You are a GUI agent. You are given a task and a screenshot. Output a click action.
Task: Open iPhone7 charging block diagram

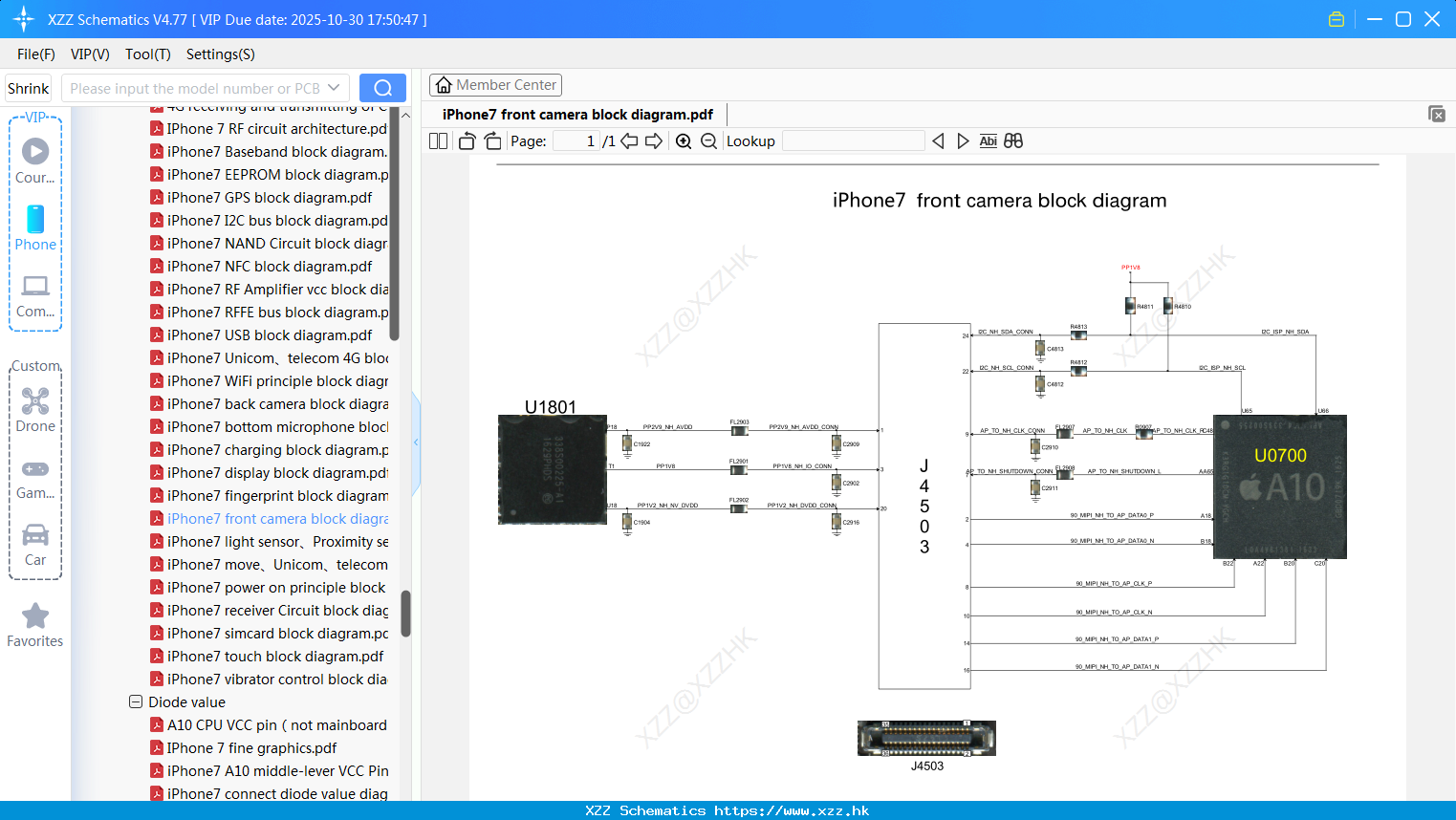269,450
